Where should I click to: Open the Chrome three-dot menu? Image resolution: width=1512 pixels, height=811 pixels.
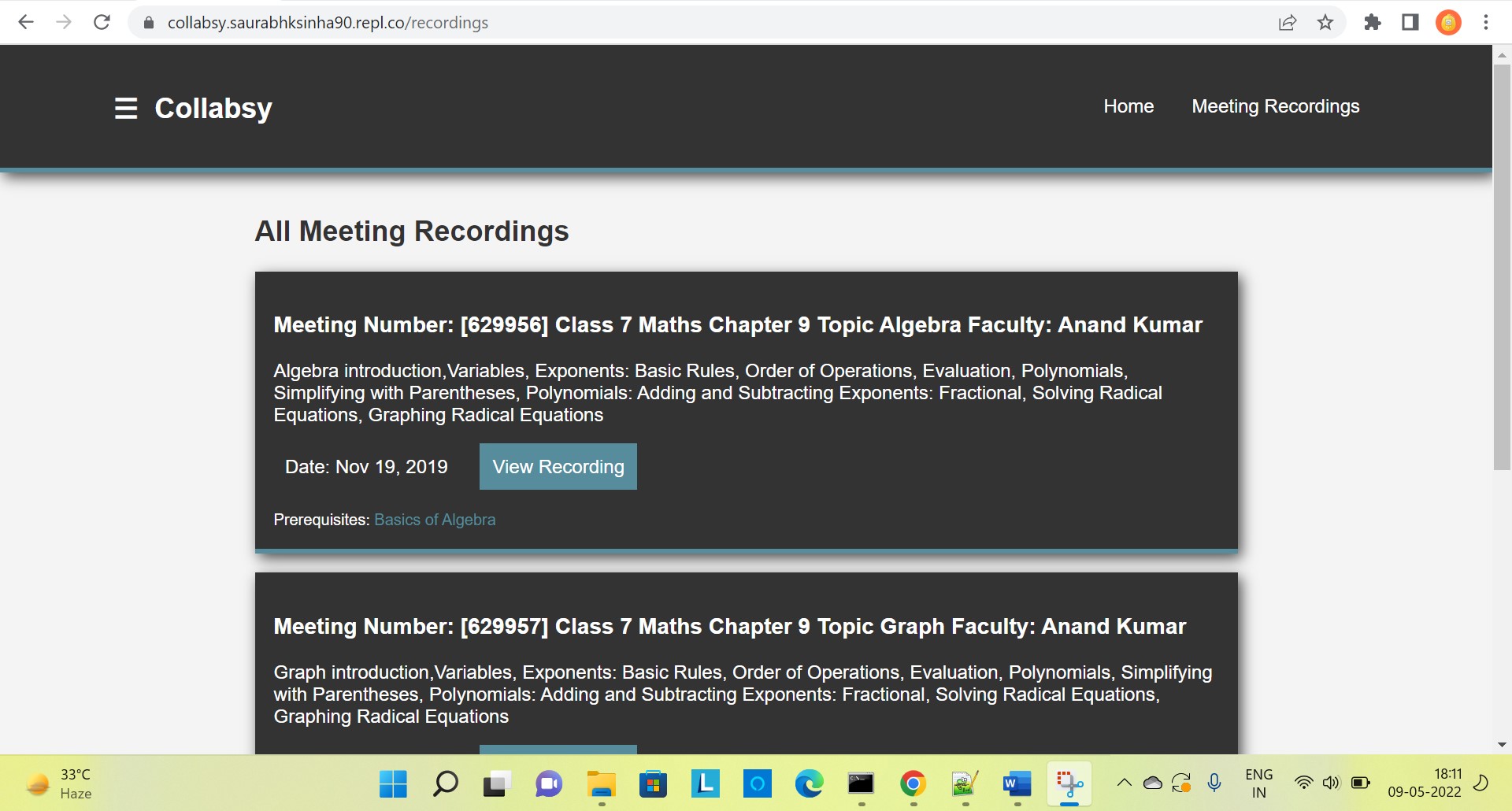click(1486, 22)
